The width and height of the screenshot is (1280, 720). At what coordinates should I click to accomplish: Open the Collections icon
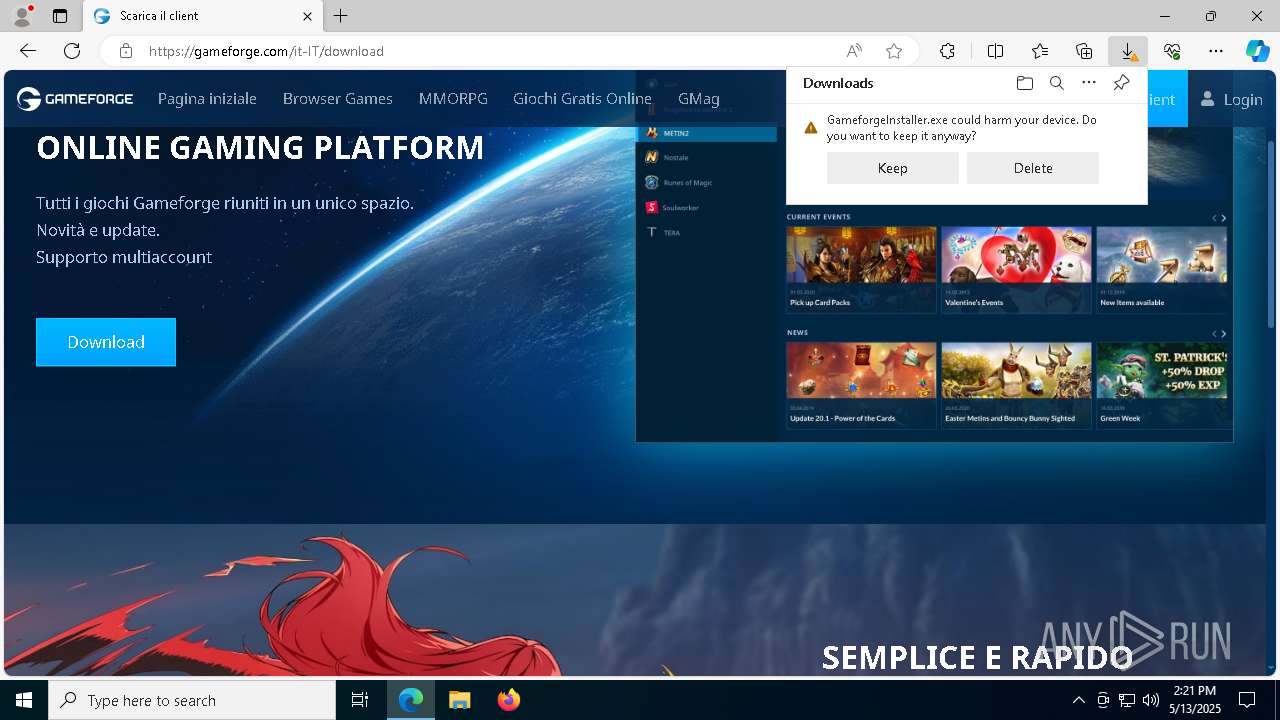tap(1084, 51)
